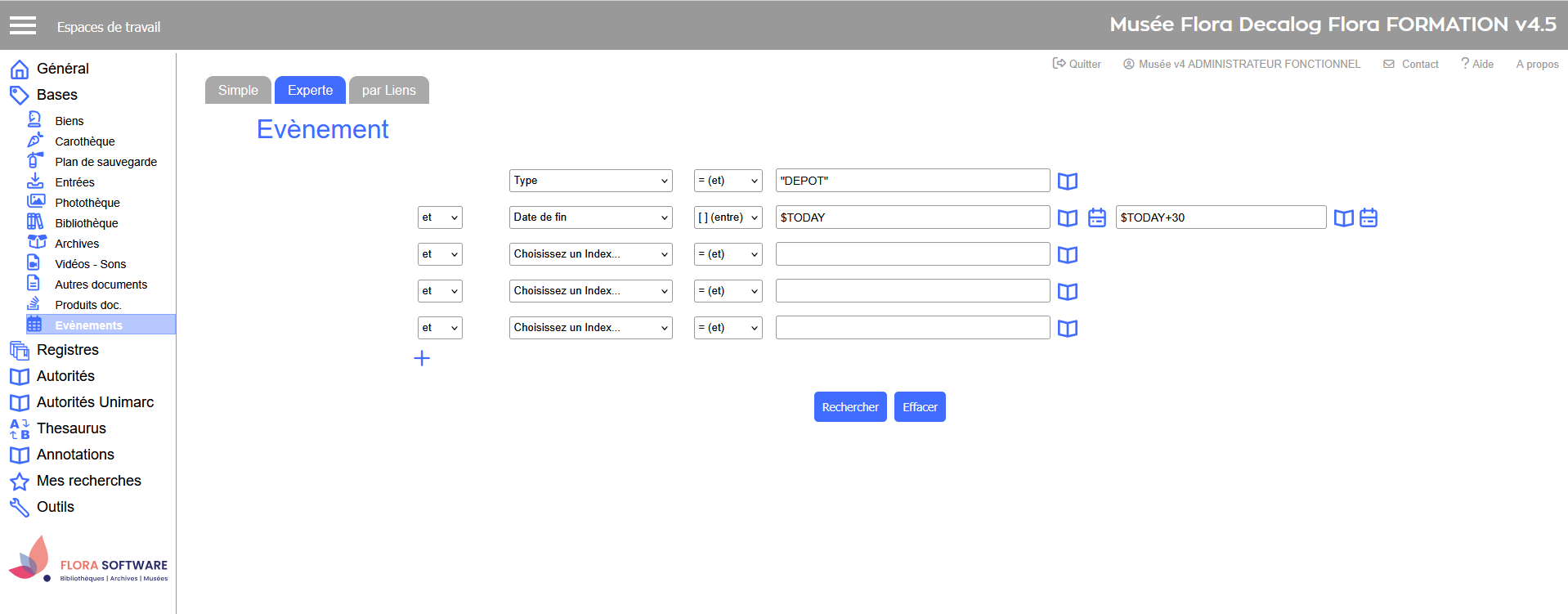Open Mes recherches star item

click(88, 481)
